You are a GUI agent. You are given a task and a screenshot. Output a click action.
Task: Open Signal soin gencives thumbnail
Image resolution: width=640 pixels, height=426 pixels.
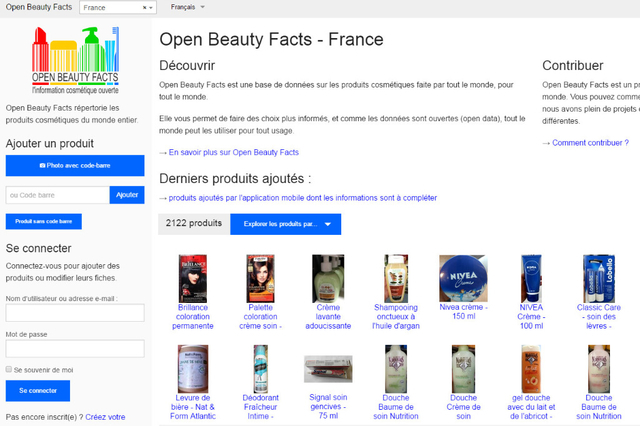[x=328, y=369]
